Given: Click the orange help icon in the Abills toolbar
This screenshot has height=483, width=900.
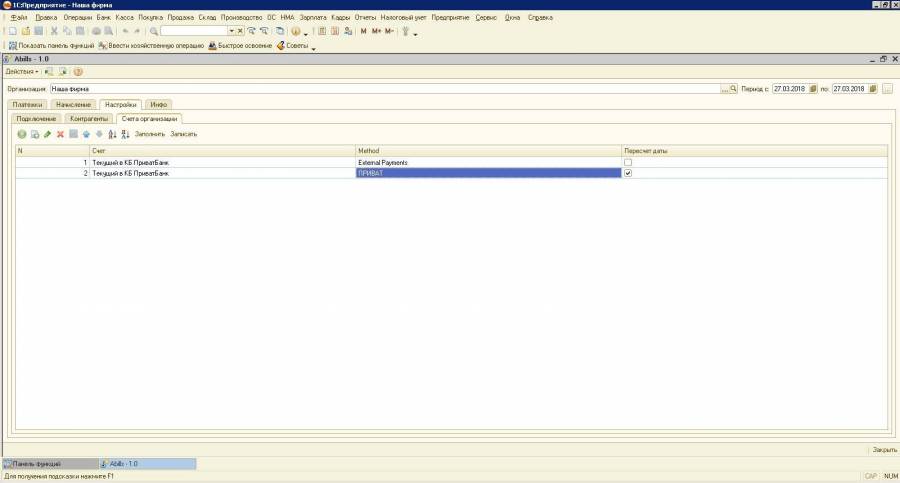Looking at the screenshot, I should tap(78, 72).
